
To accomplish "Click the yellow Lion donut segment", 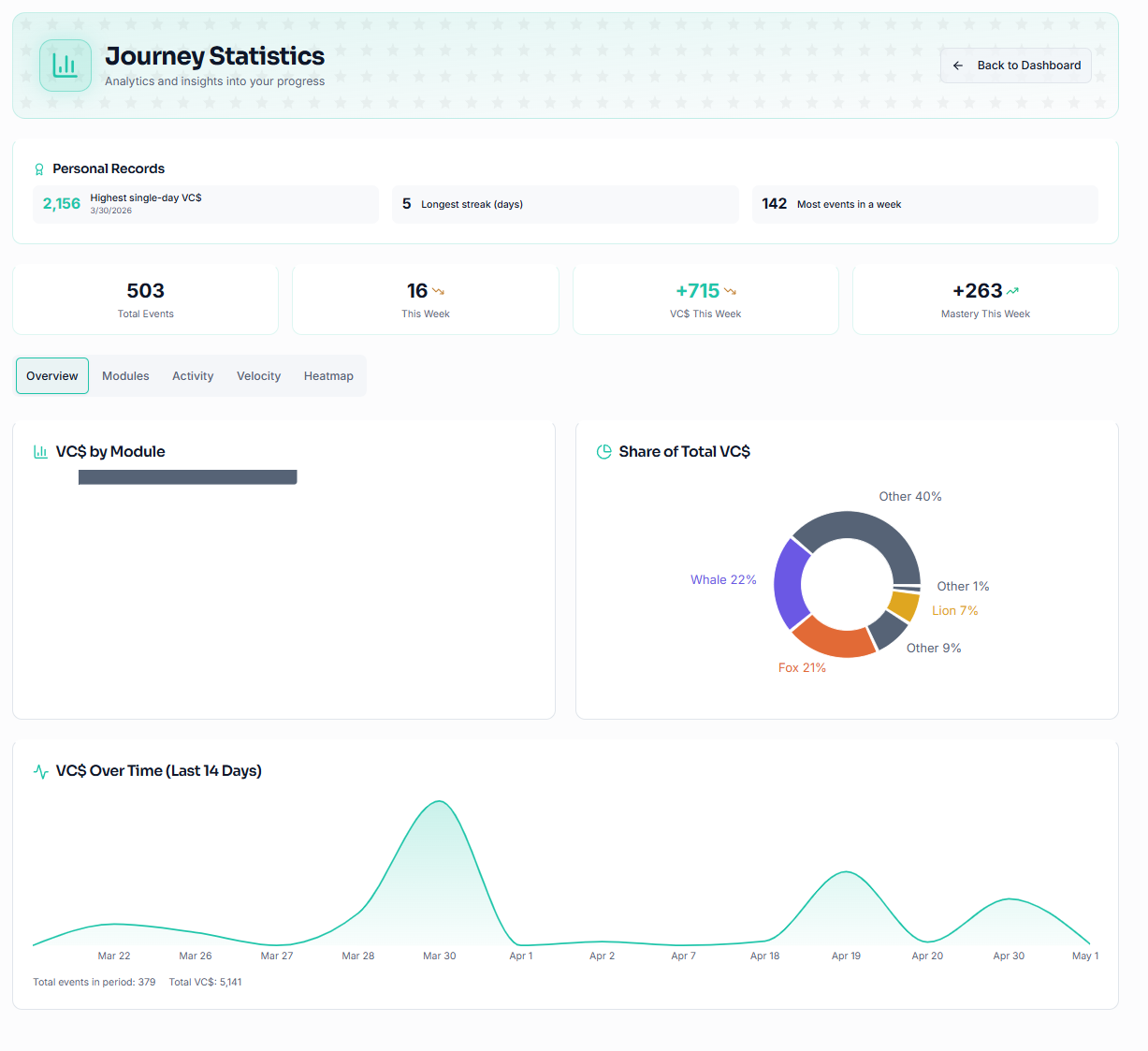I will point(905,606).
